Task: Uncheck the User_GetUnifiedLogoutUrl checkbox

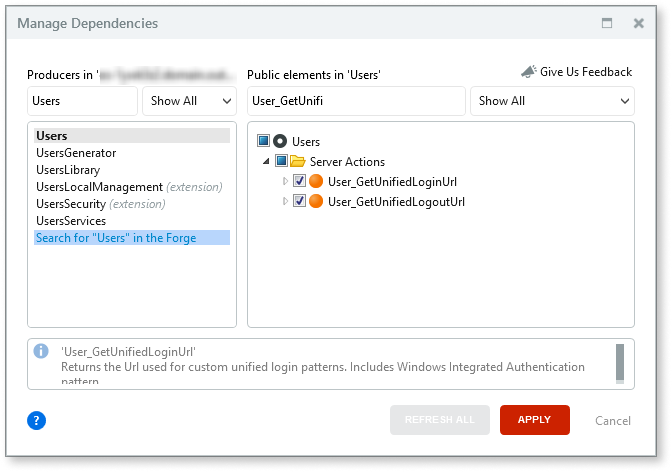Action: [299, 201]
